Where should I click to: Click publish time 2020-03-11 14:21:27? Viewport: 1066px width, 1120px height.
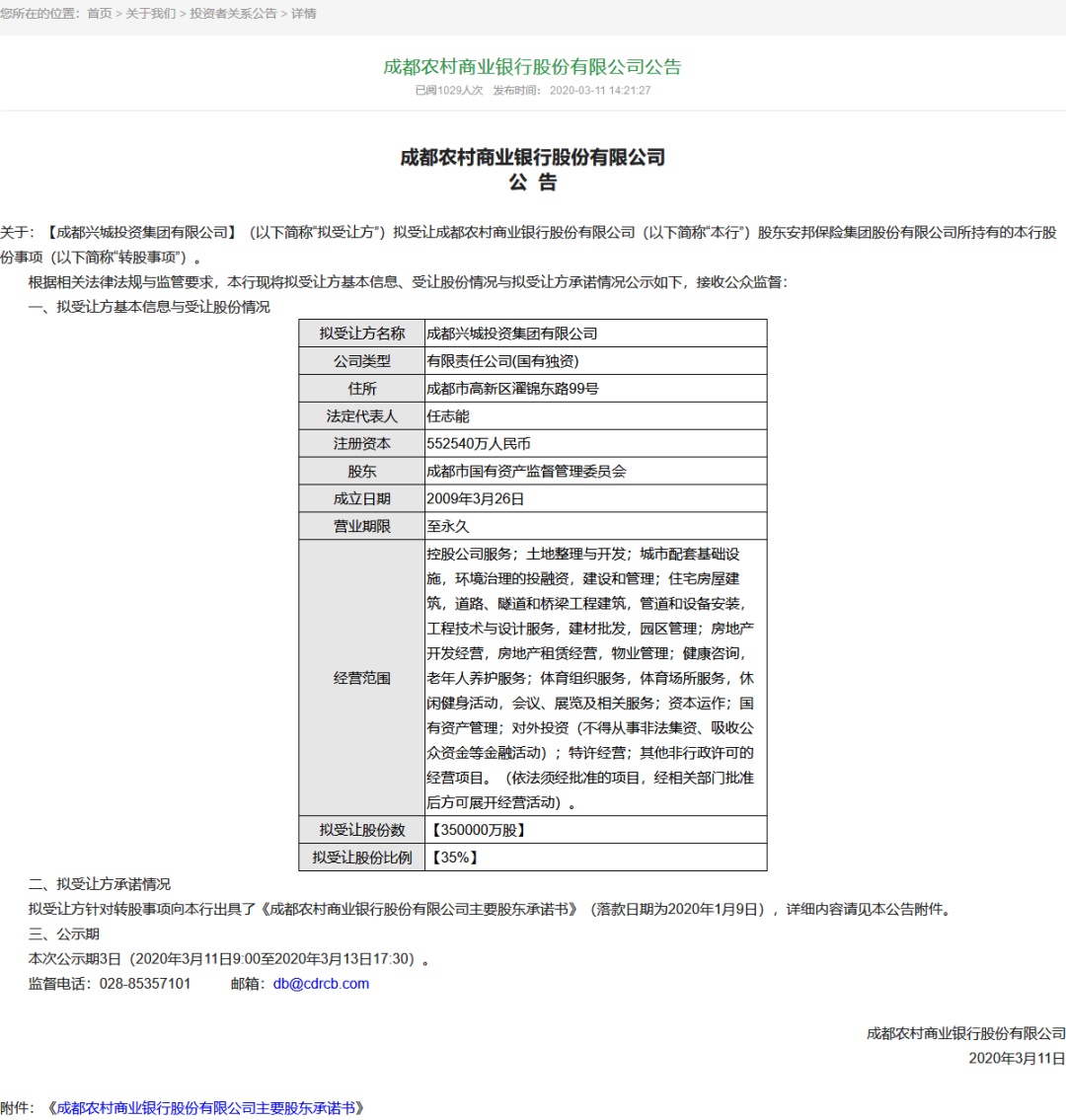point(600,91)
